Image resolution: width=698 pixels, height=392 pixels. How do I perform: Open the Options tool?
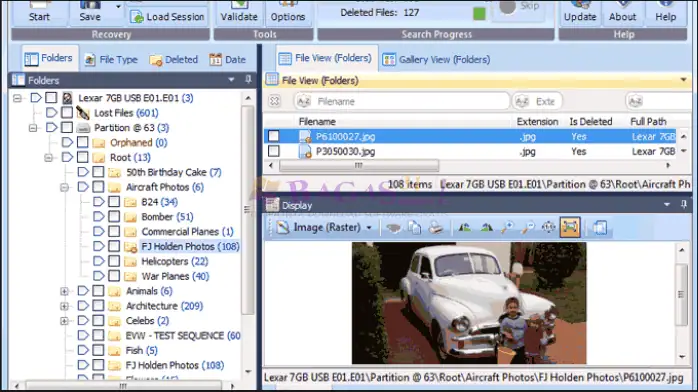288,12
